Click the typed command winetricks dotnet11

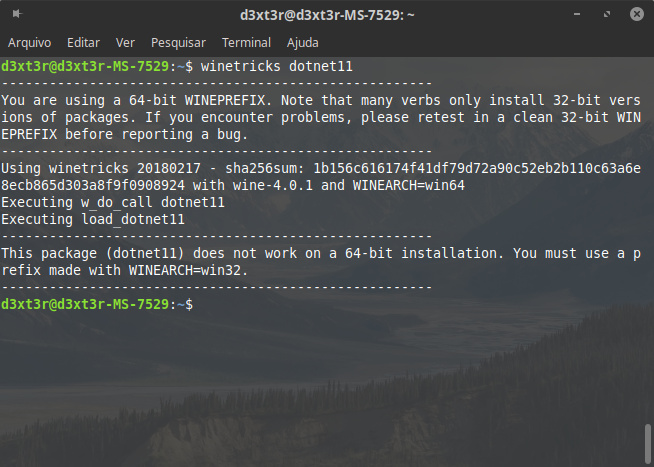click(x=276, y=66)
